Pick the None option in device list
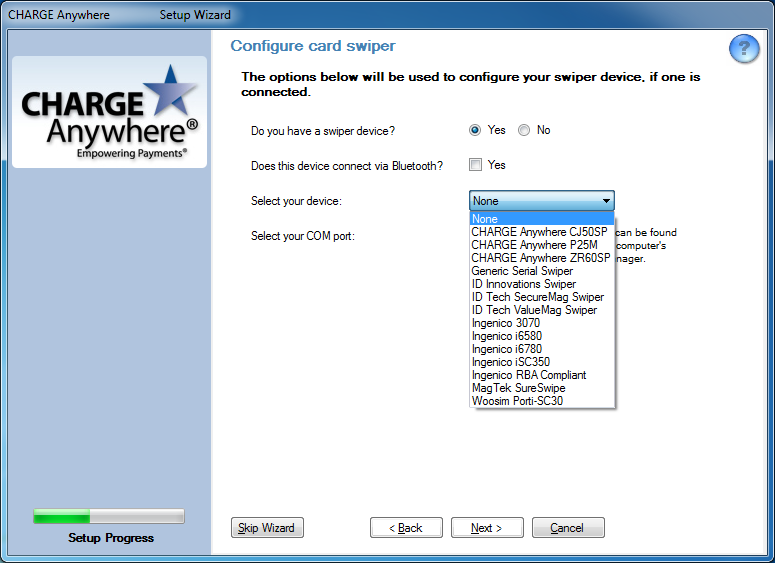Screen dimensions: 775x563 (485, 219)
